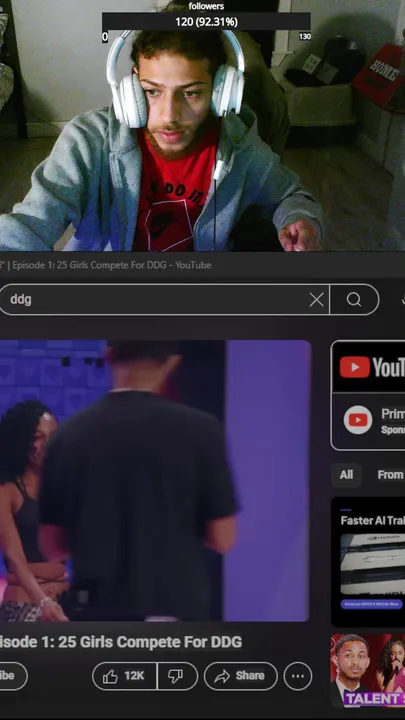Click the magnifying glass search button
The width and height of the screenshot is (405, 720).
pyautogui.click(x=354, y=300)
